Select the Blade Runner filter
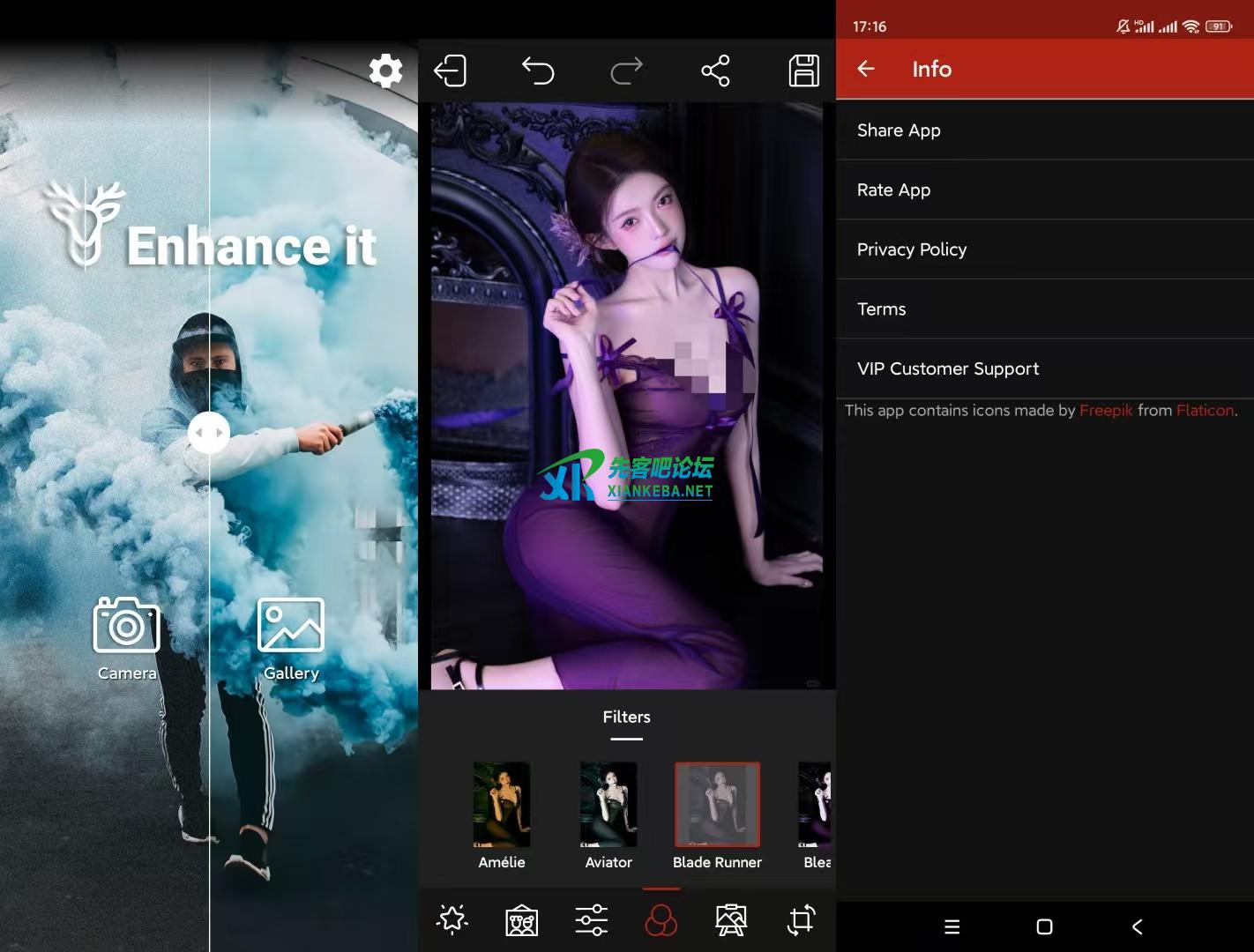Image resolution: width=1254 pixels, height=952 pixels. 717,805
